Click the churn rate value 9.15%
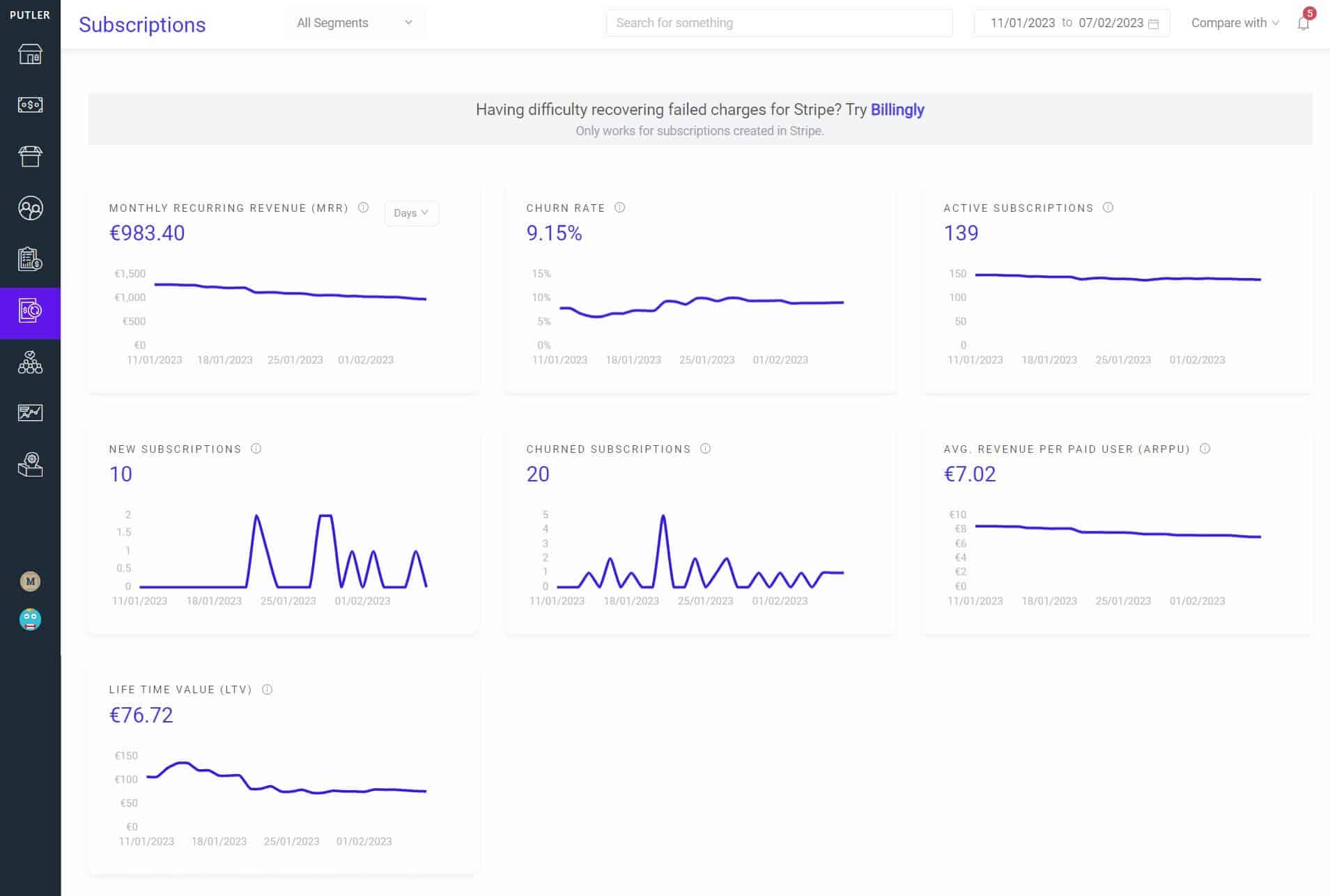 tap(554, 233)
